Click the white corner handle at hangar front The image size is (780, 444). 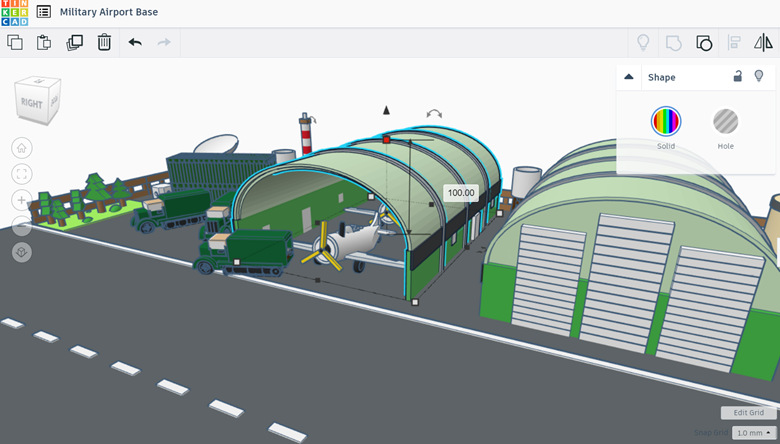(415, 302)
